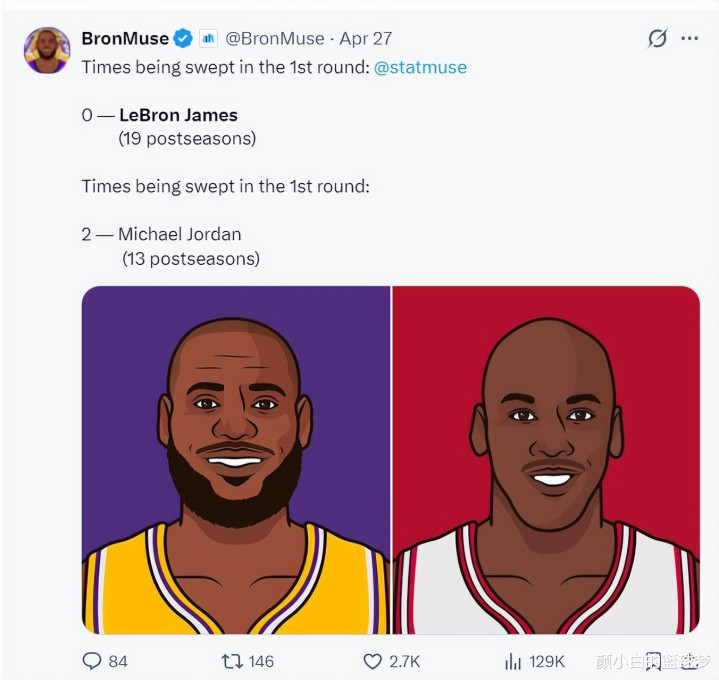Click the 129K views count
This screenshot has width=719, height=680.
pos(547,661)
